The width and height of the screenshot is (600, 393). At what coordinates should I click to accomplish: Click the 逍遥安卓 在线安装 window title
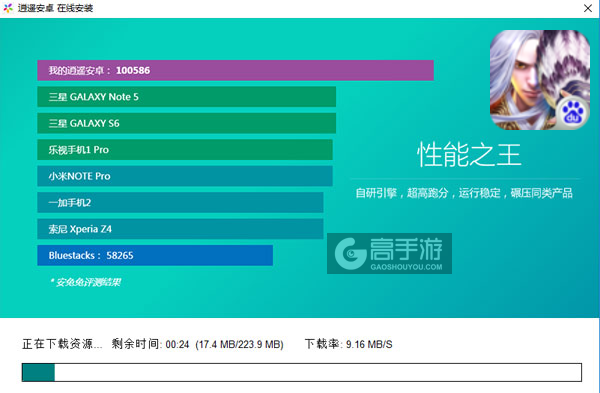point(55,8)
